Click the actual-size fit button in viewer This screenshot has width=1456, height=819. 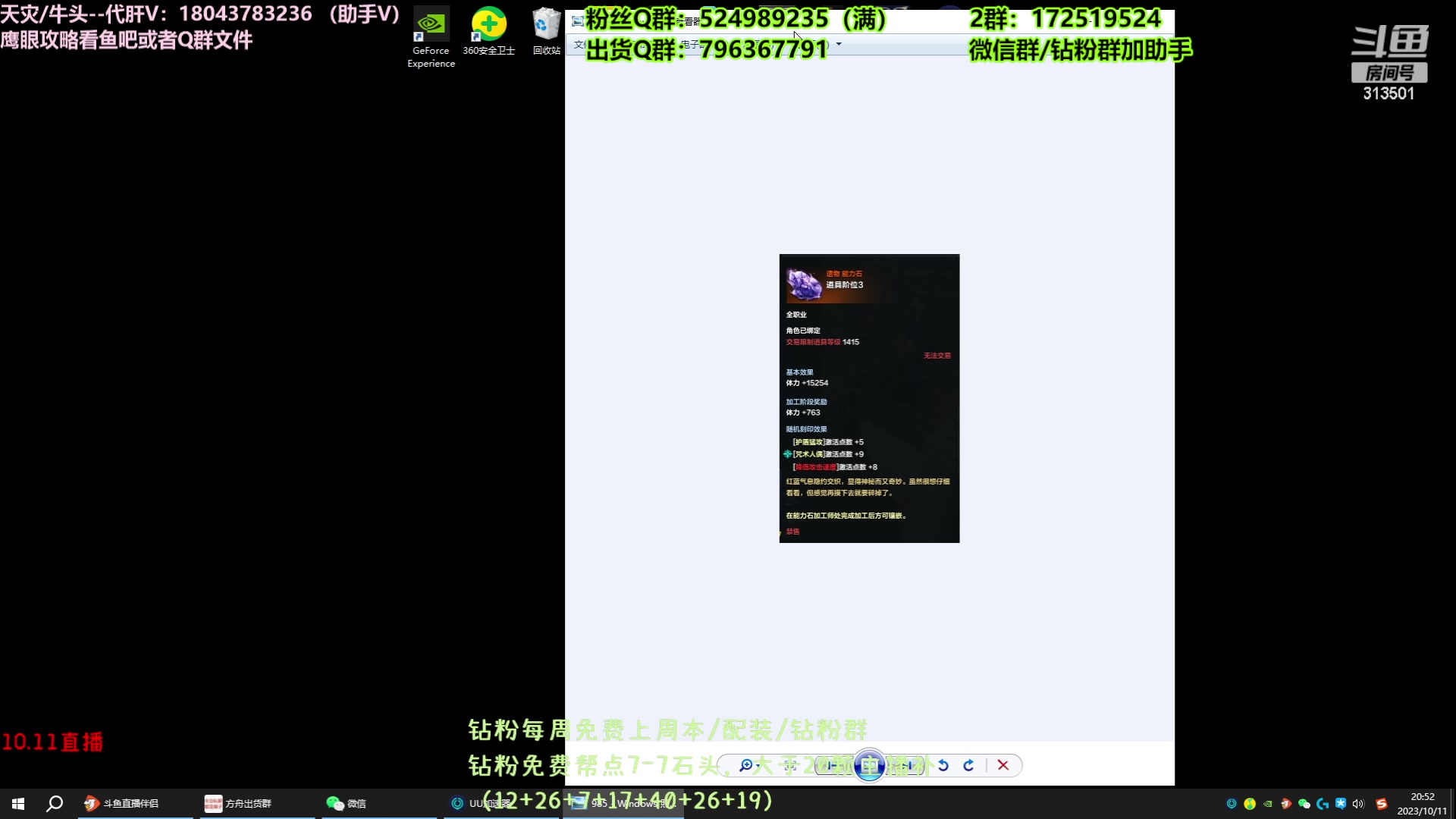click(x=789, y=765)
